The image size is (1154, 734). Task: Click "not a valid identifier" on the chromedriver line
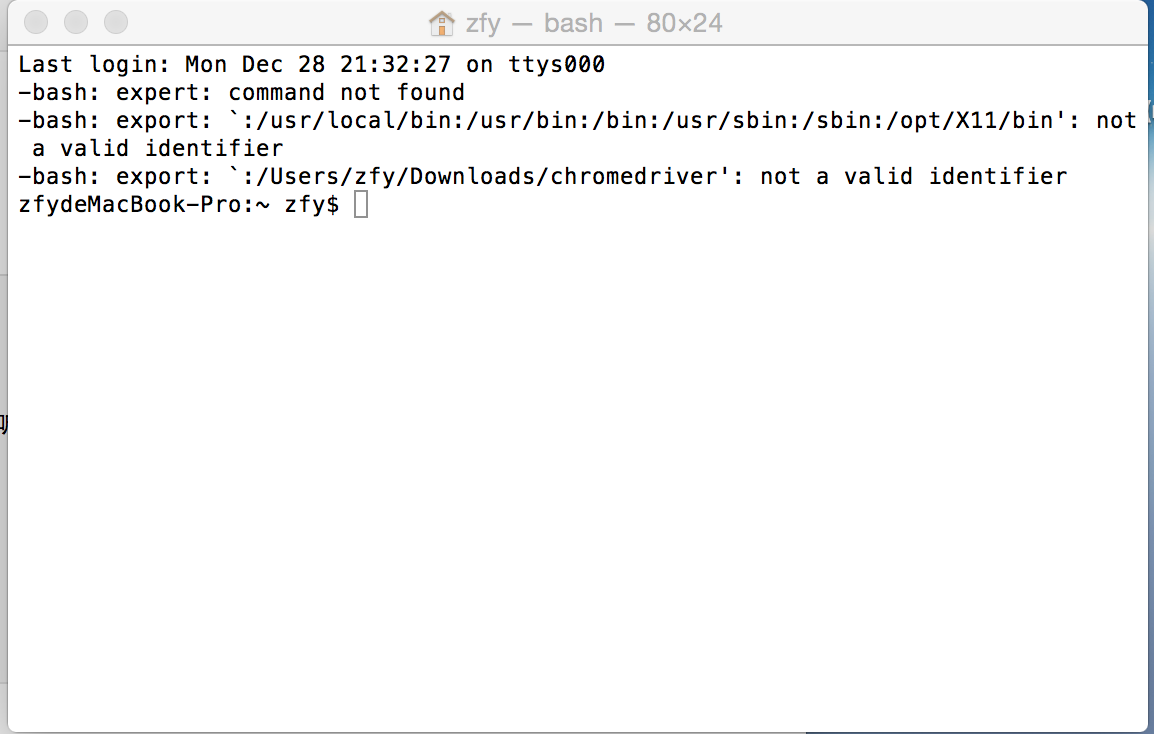click(x=913, y=177)
